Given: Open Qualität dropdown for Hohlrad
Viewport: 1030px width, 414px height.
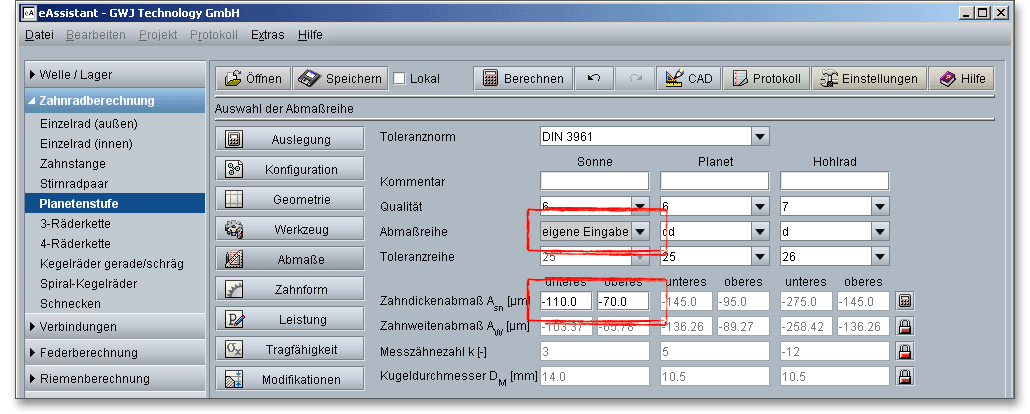Looking at the screenshot, I should [x=880, y=206].
